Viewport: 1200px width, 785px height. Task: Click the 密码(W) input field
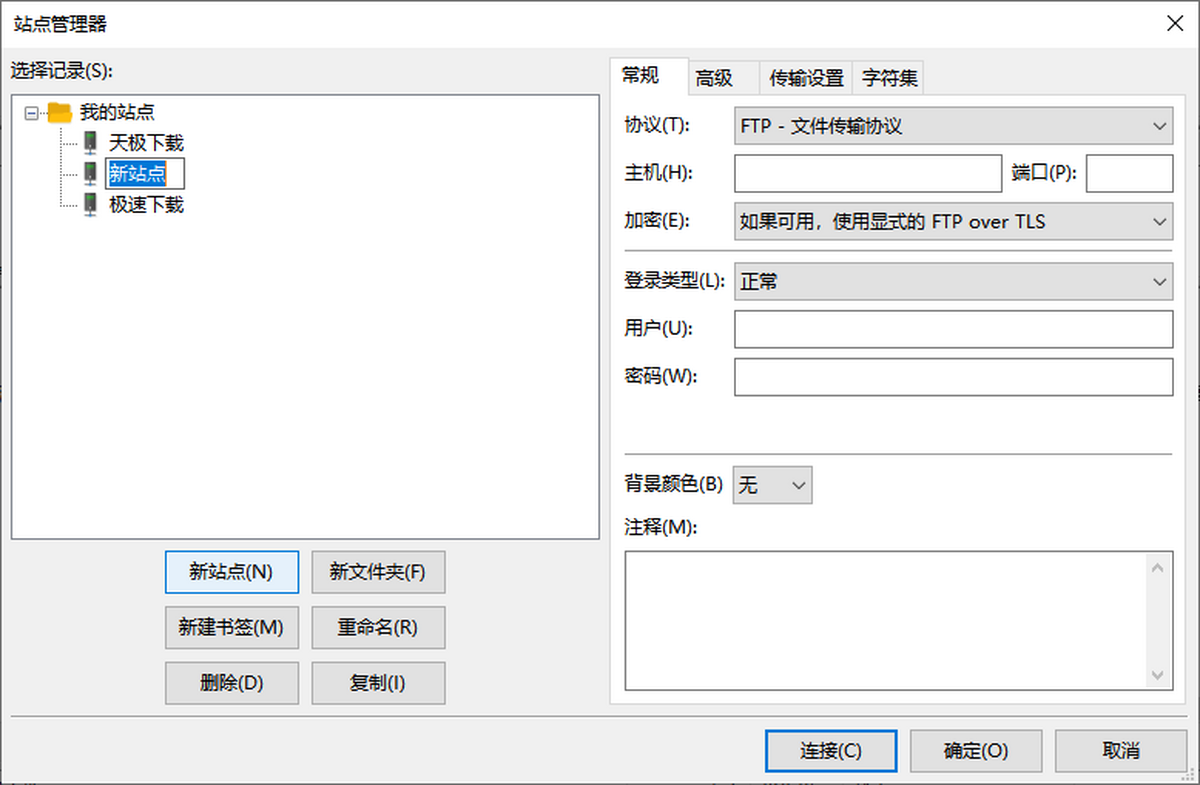tap(952, 377)
